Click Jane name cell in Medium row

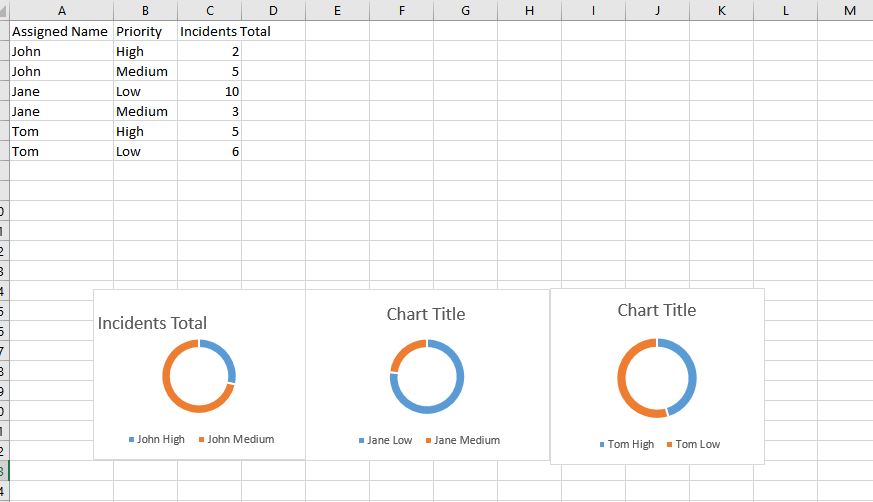62,111
